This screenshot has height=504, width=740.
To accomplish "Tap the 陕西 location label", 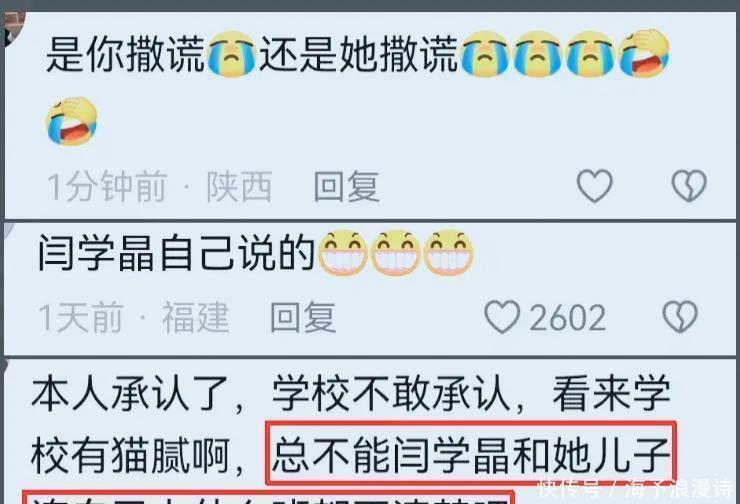I will coord(239,186).
